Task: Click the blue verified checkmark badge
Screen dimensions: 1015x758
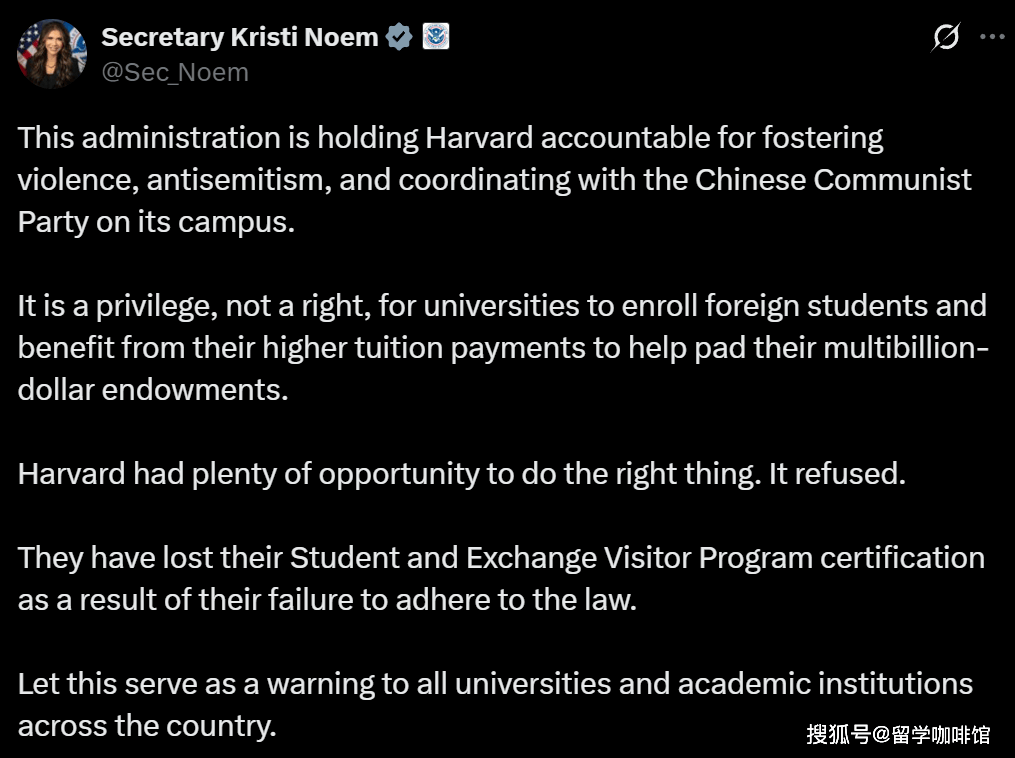Action: pos(399,38)
